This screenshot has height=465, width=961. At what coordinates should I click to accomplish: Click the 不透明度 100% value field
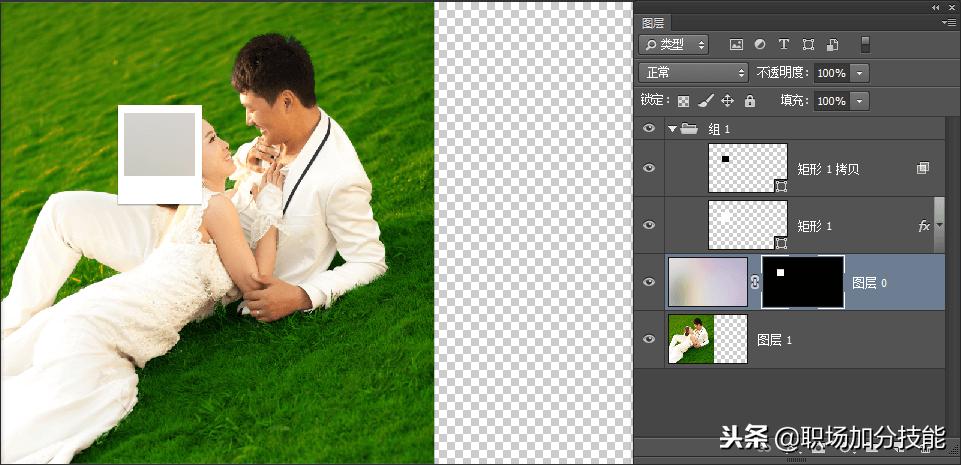[x=832, y=73]
